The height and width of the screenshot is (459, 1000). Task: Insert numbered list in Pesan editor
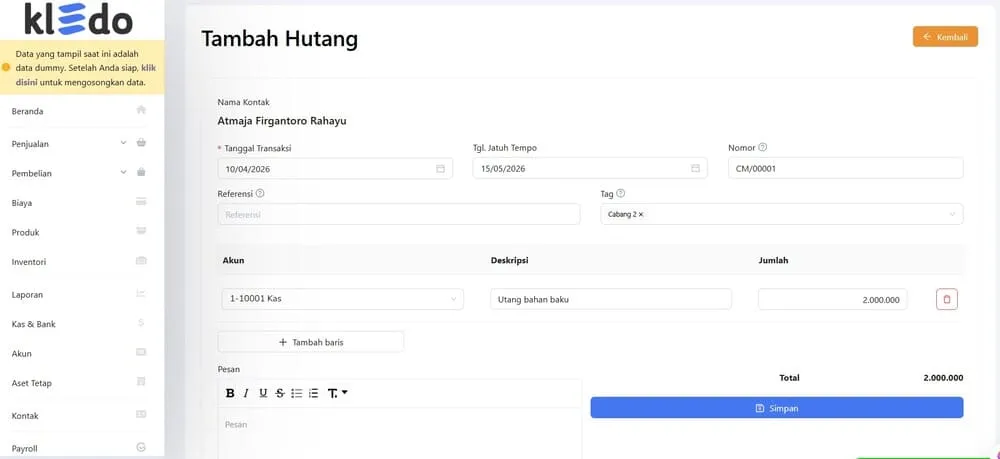313,393
